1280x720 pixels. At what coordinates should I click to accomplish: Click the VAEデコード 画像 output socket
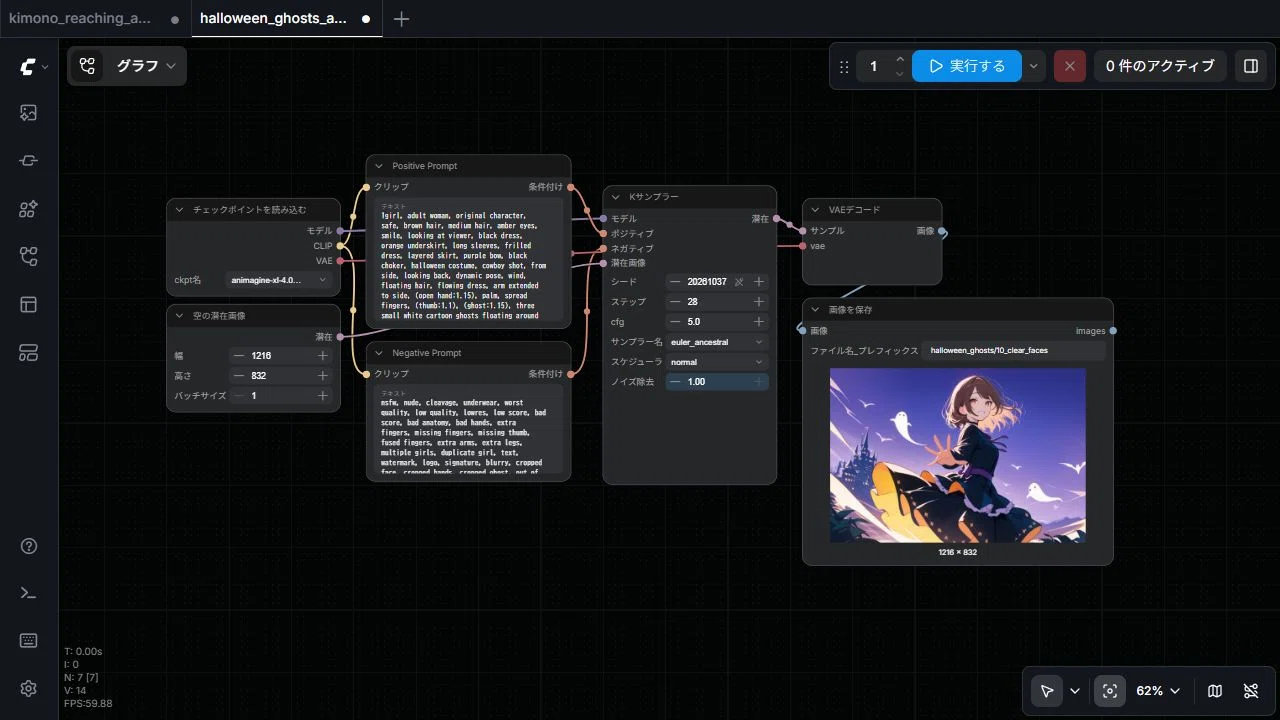pyautogui.click(x=941, y=231)
